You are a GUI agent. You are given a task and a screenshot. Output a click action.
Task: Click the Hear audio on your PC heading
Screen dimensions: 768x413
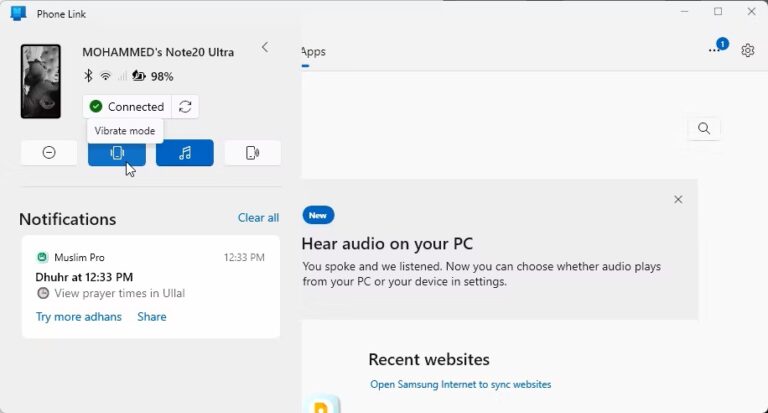pos(387,243)
